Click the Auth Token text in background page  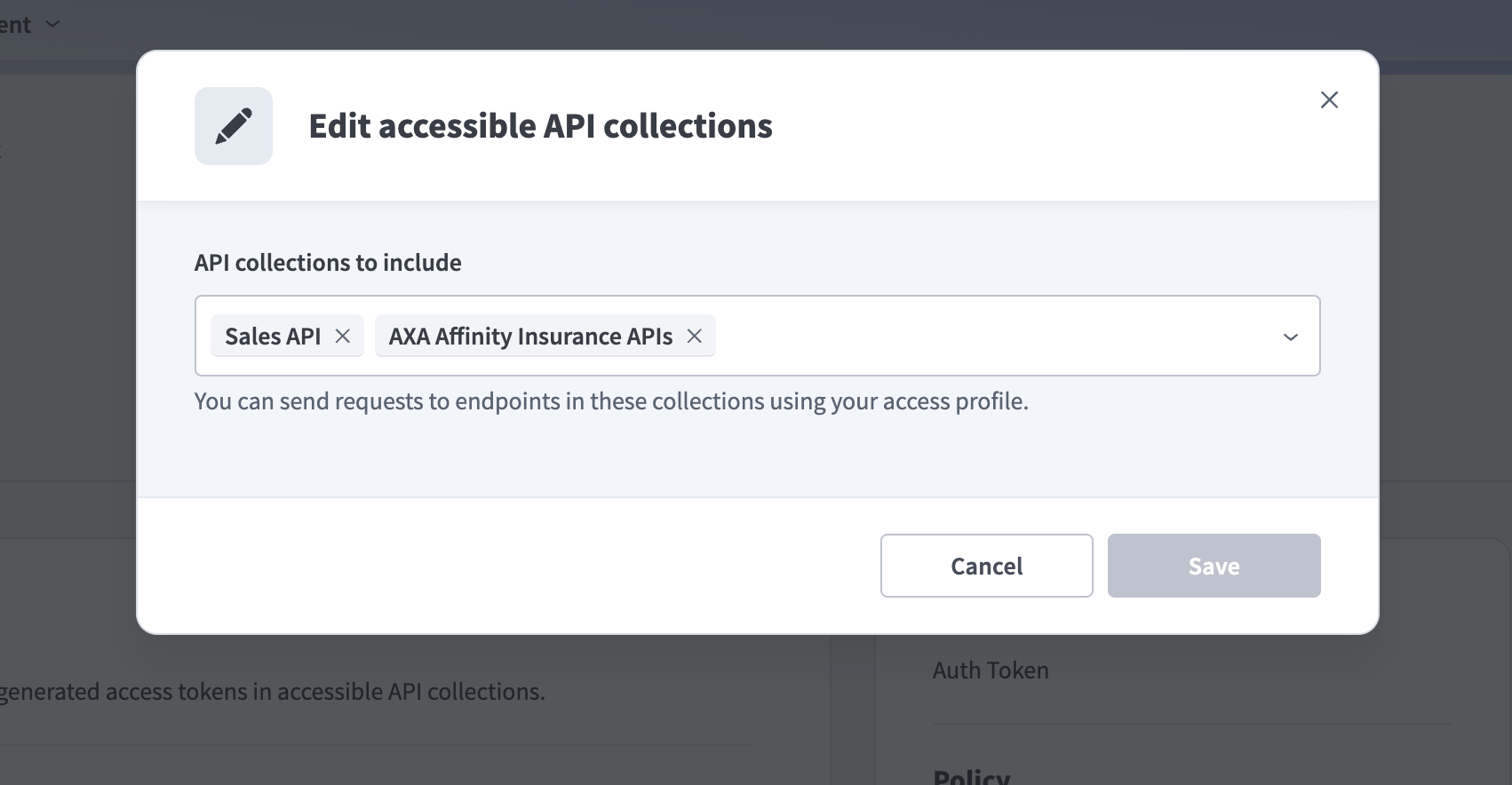(x=991, y=670)
